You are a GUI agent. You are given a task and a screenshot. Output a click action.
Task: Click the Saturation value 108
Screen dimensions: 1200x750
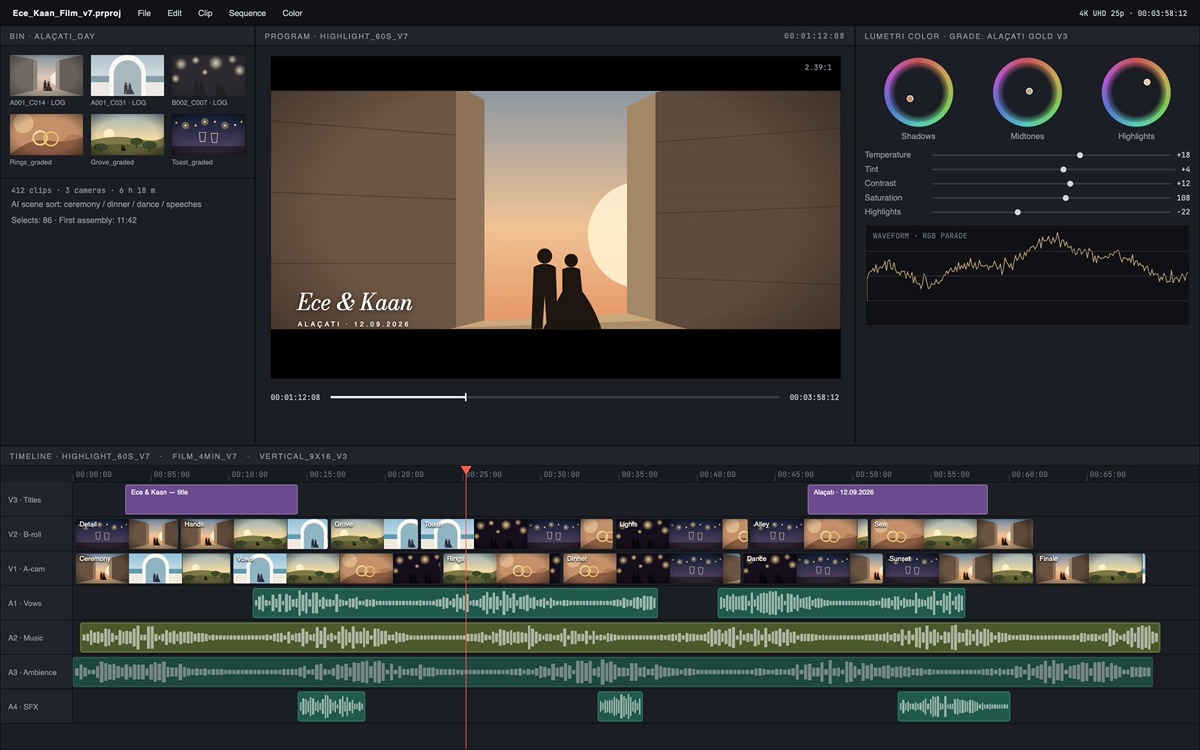click(x=1183, y=198)
